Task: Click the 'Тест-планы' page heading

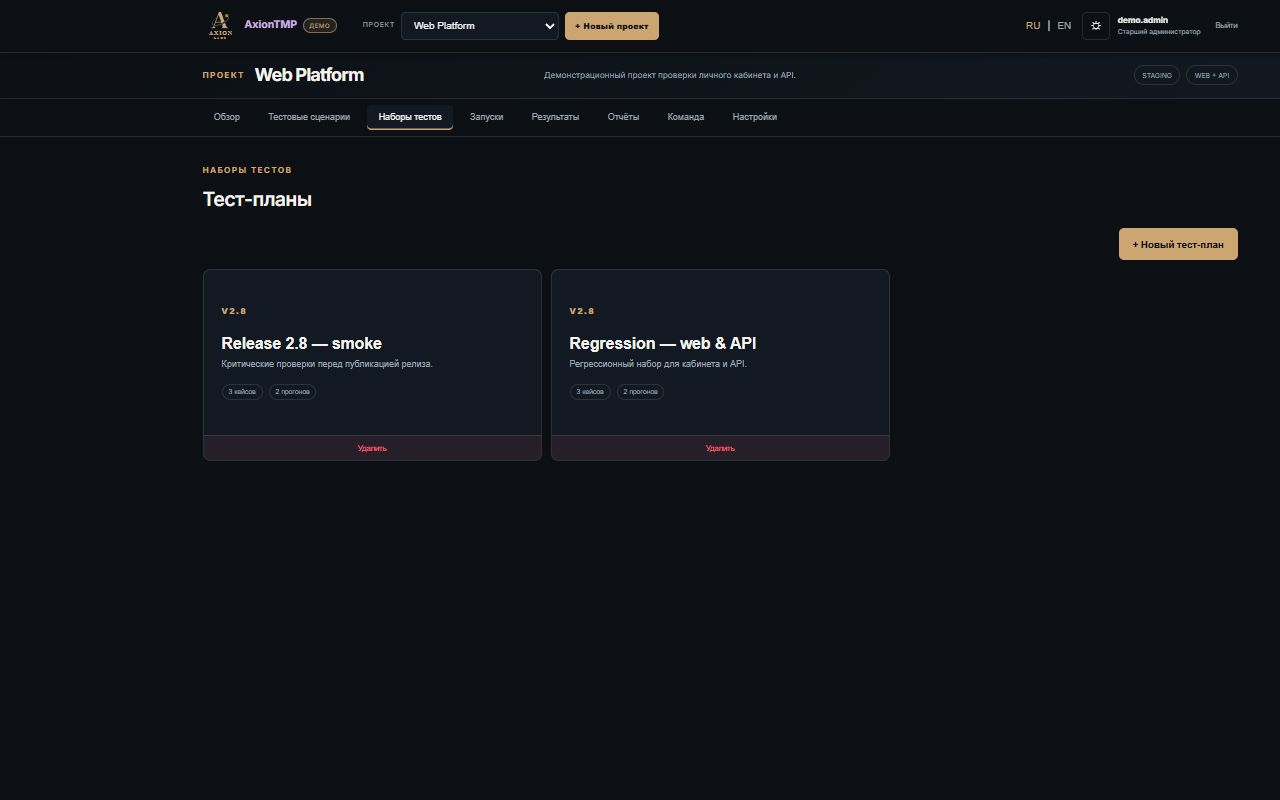Action: coord(257,199)
